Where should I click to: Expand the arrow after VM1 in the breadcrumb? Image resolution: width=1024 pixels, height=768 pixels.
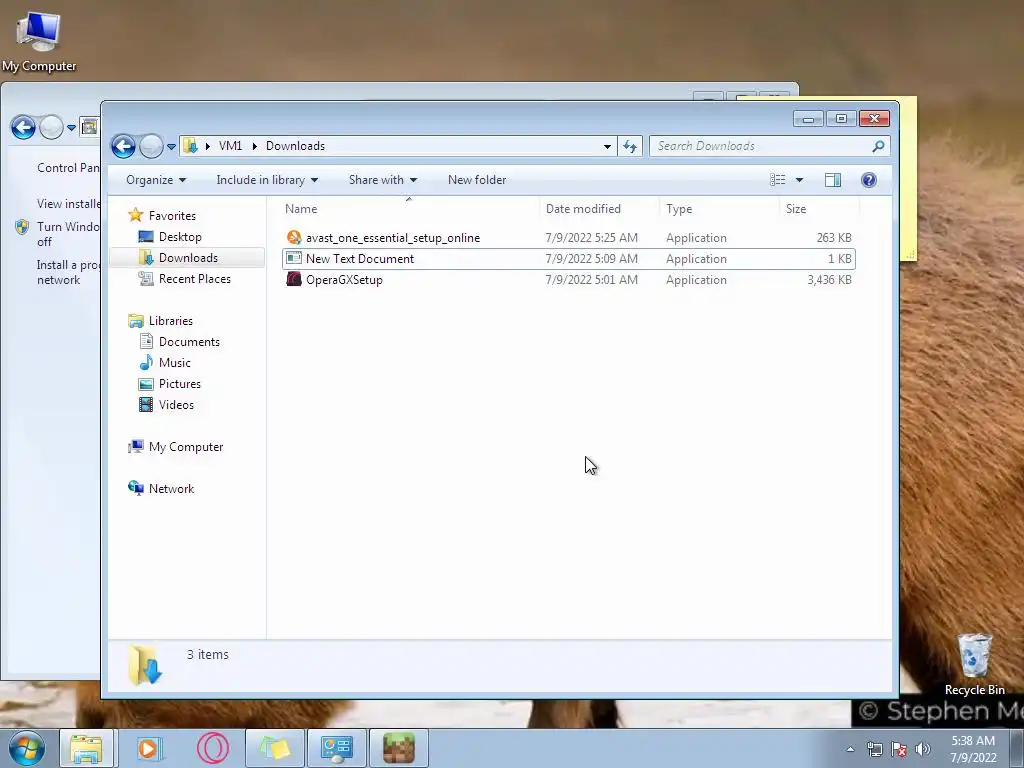click(x=255, y=146)
